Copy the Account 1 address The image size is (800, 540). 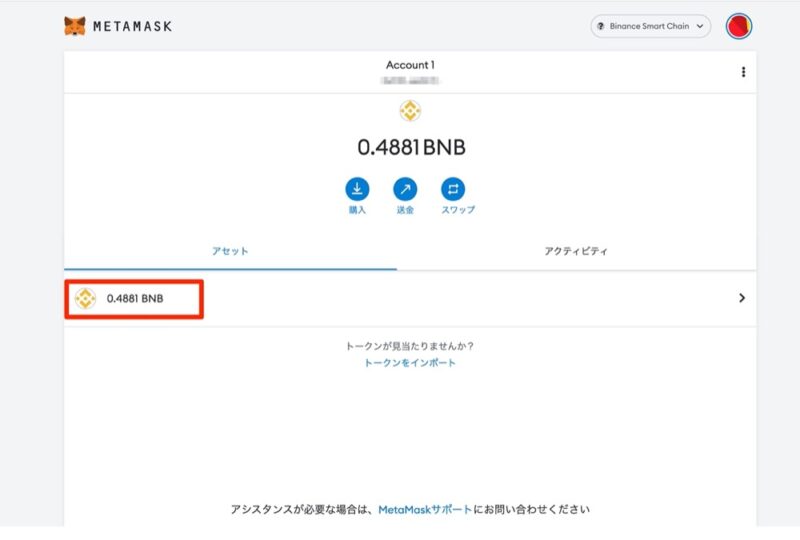410,80
